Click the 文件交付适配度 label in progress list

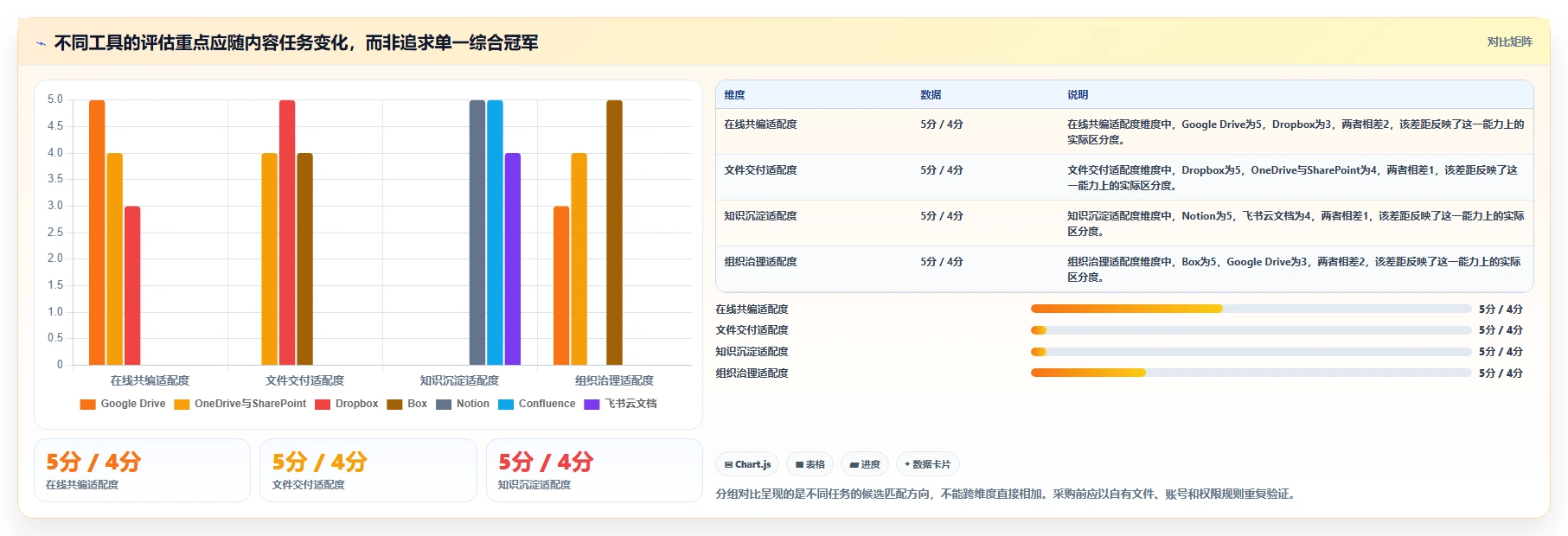tap(752, 330)
